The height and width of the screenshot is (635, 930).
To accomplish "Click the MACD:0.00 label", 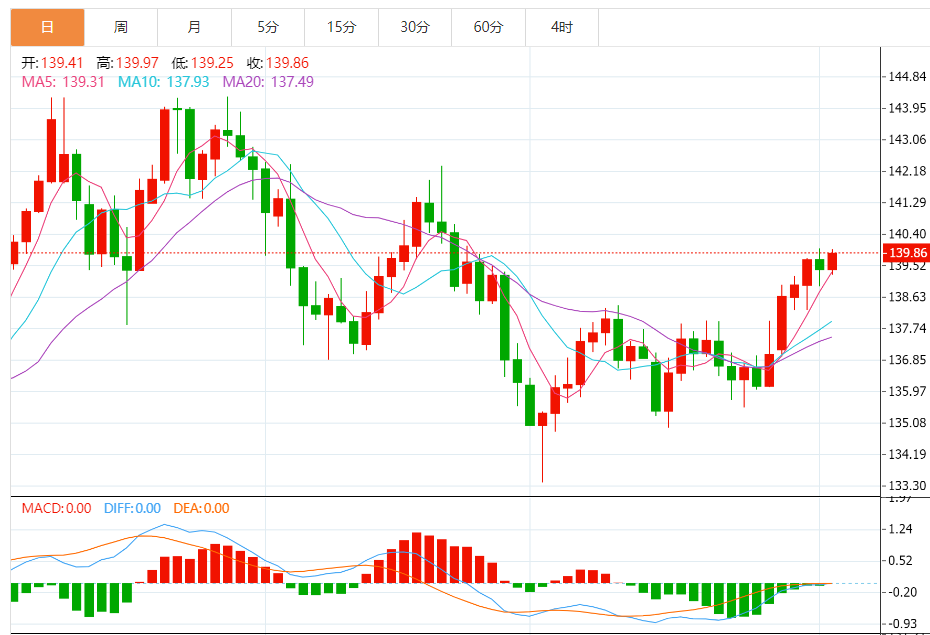I will click(x=56, y=508).
